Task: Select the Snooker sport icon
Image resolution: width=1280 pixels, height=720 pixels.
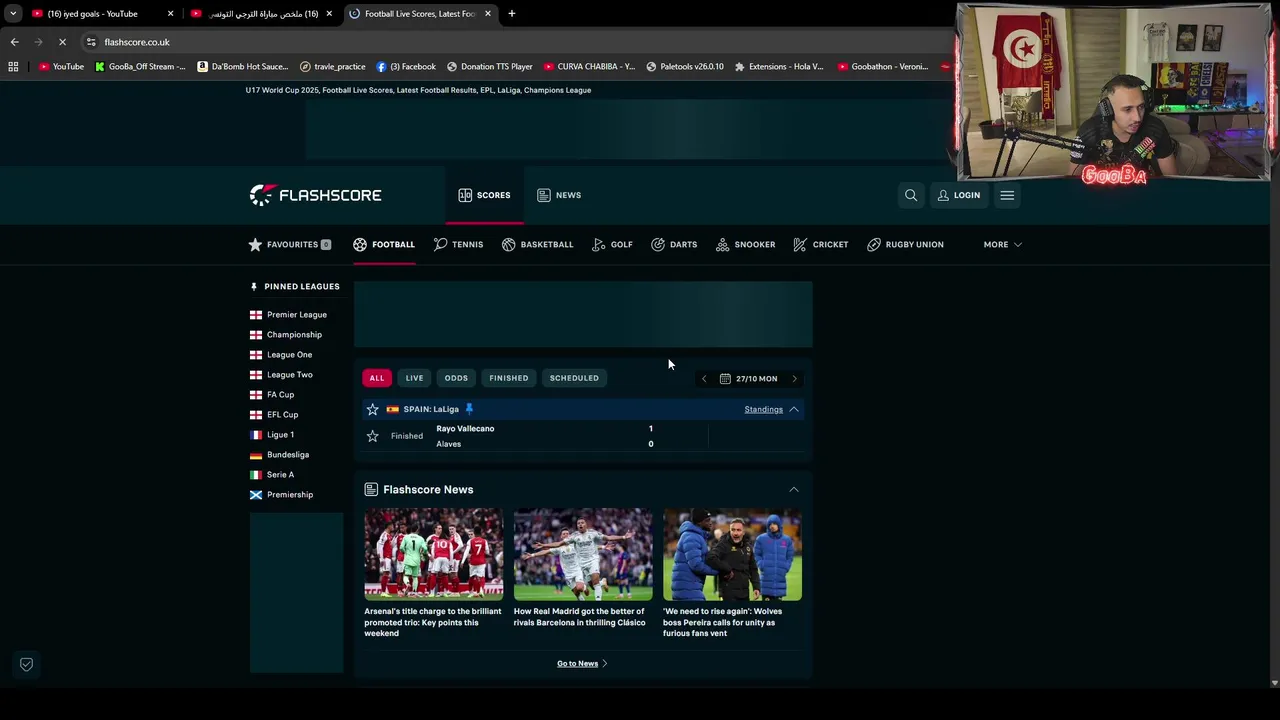Action: (x=722, y=244)
